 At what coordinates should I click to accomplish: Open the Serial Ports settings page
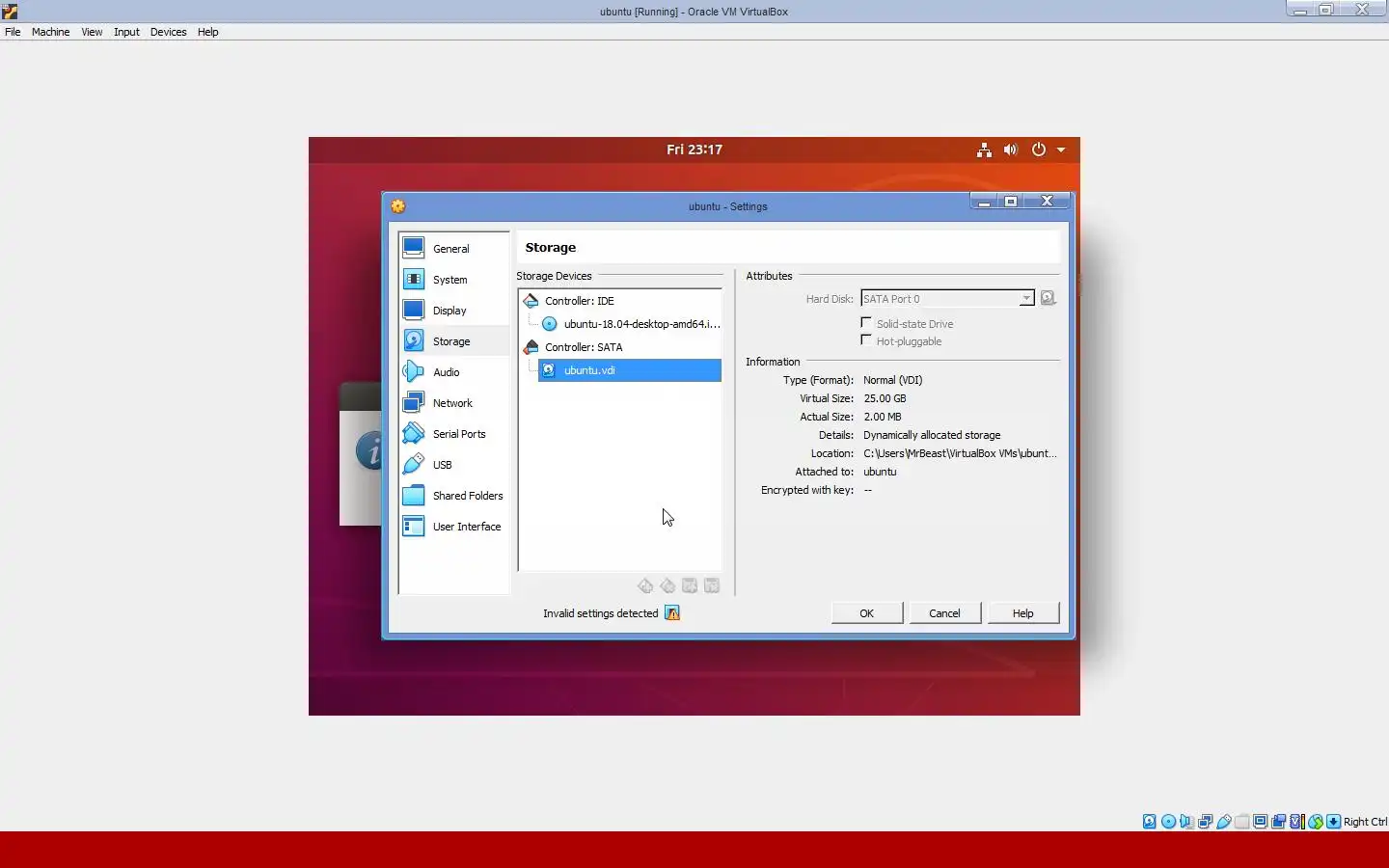point(453,433)
